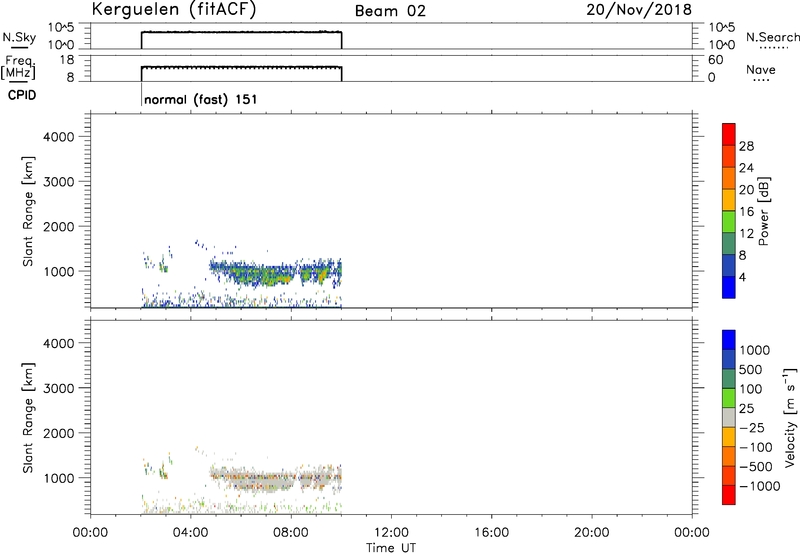Click the -1000 velocity colorbar label

(x=759, y=486)
